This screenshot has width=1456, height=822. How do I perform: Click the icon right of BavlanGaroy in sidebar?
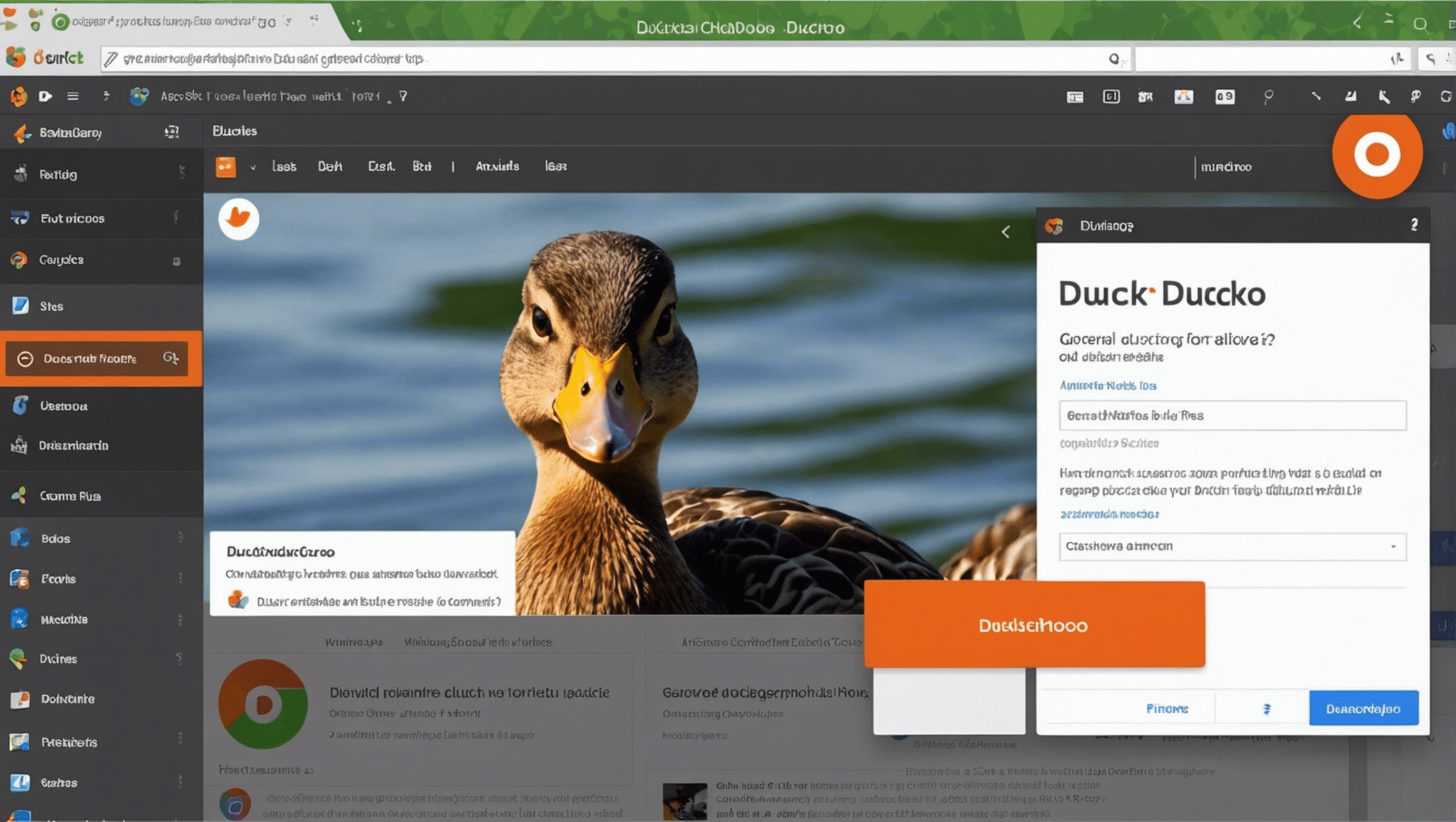[172, 132]
